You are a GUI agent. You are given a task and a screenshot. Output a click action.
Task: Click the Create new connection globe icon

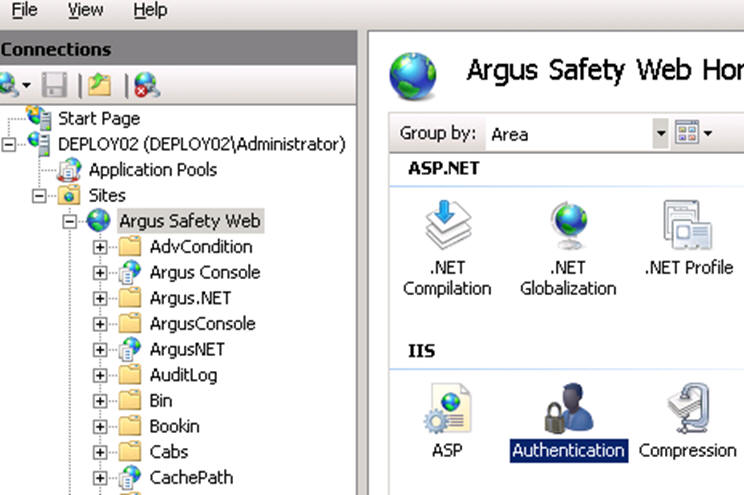tap(9, 85)
